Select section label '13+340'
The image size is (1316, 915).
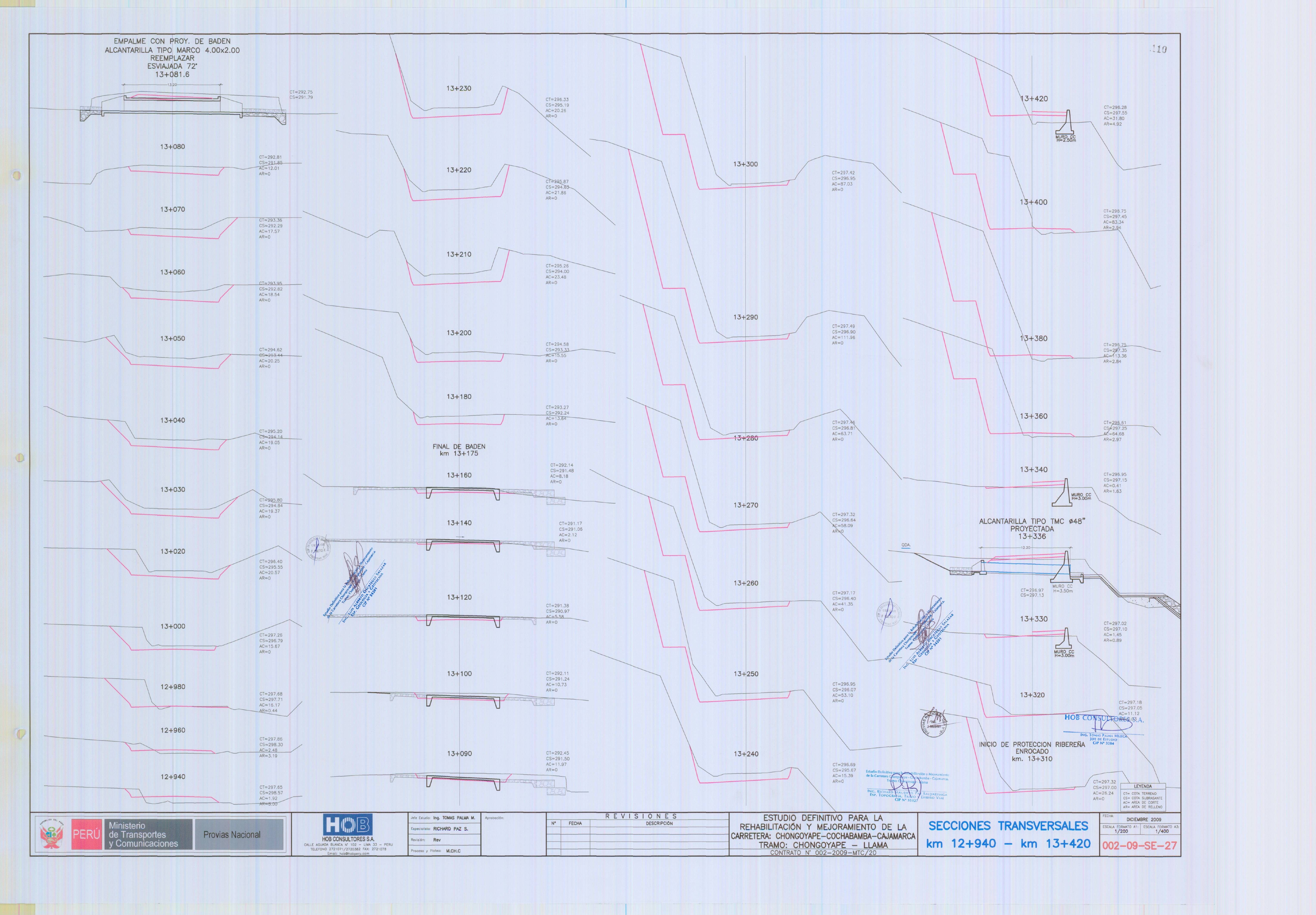pos(1033,470)
